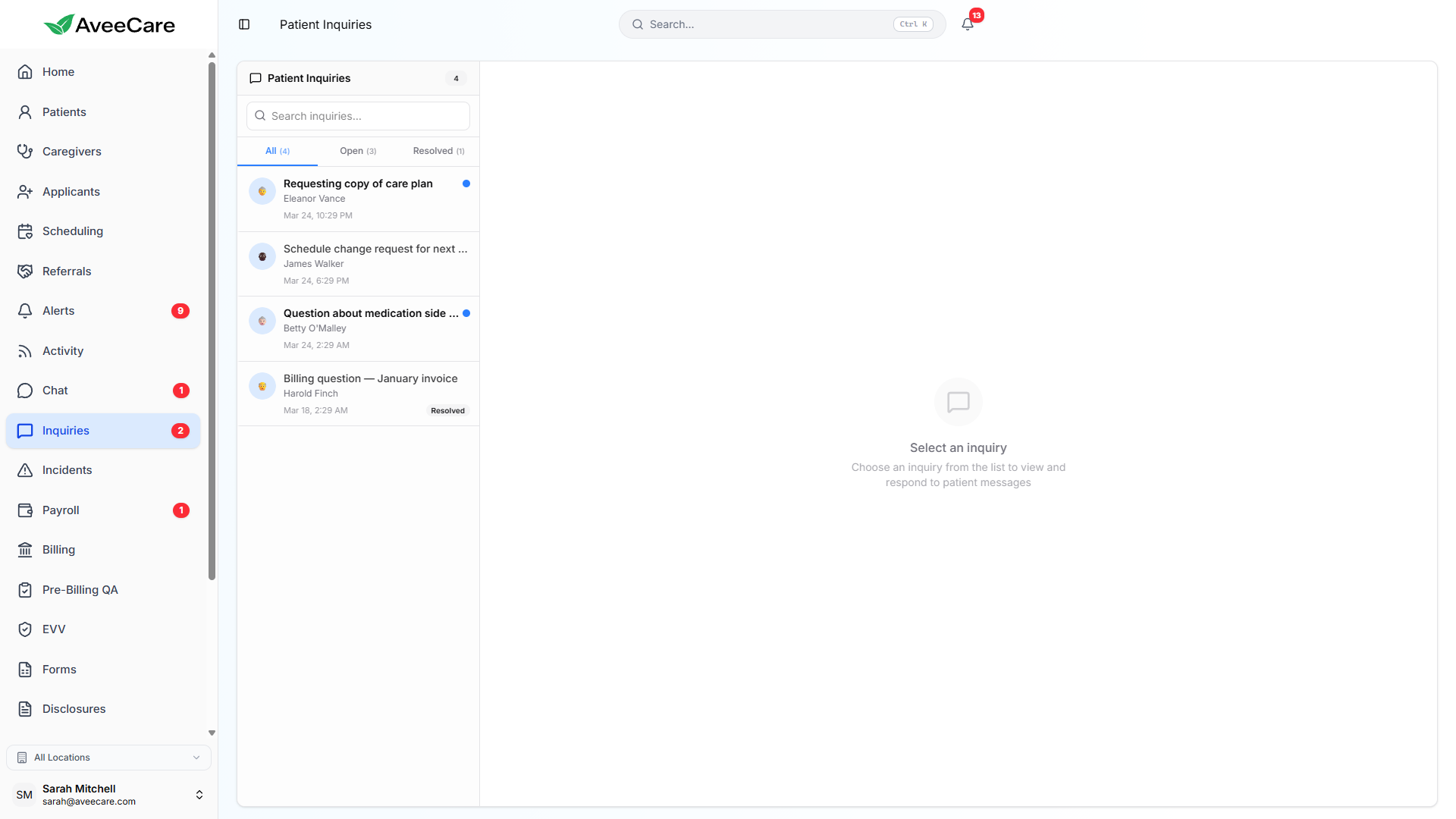Open Referrals via the handshake icon
Image resolution: width=1456 pixels, height=819 pixels.
(x=25, y=271)
